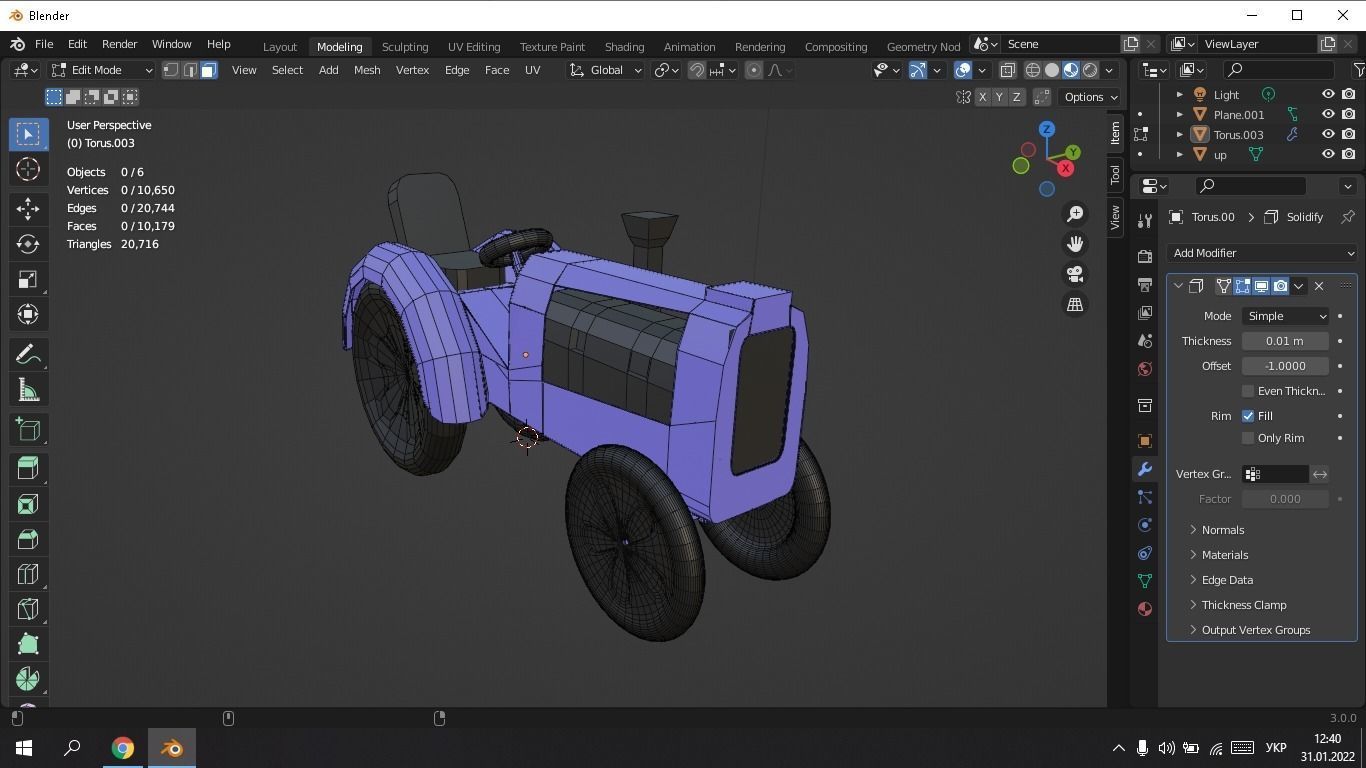Activate the Rotate tool
The height and width of the screenshot is (768, 1366).
tap(27, 243)
